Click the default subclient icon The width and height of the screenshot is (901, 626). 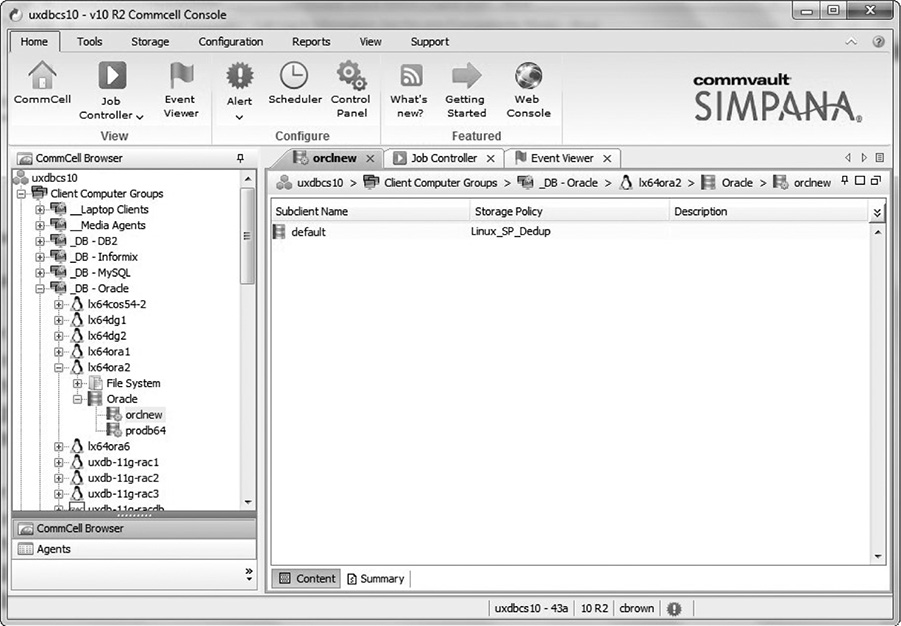click(x=279, y=232)
